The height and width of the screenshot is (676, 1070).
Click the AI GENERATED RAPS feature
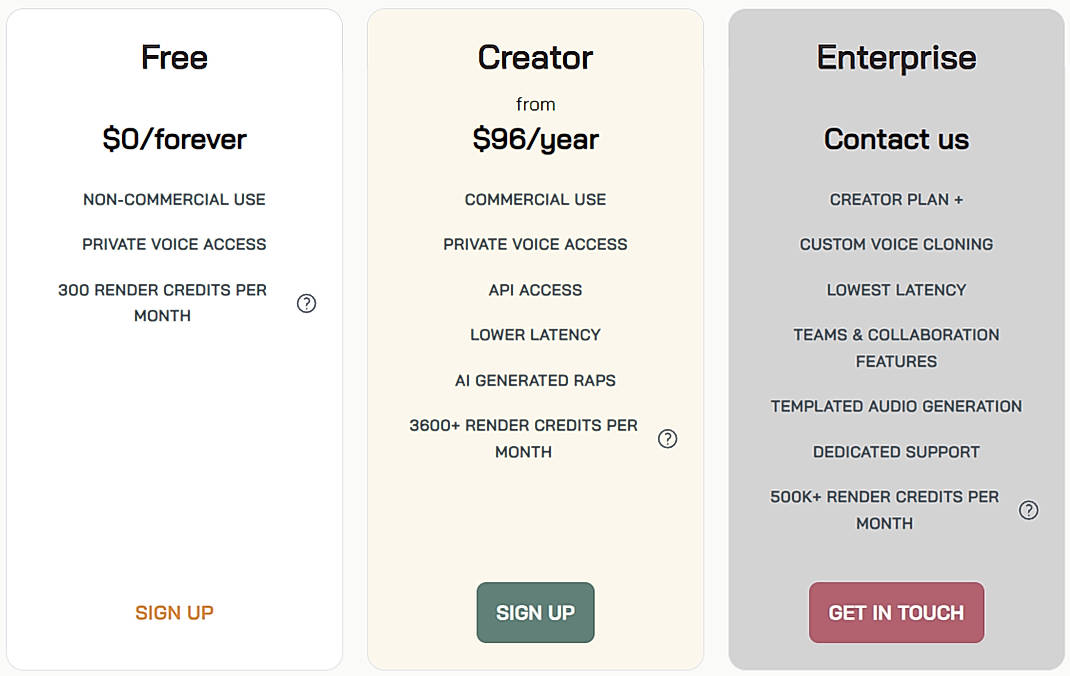535,380
